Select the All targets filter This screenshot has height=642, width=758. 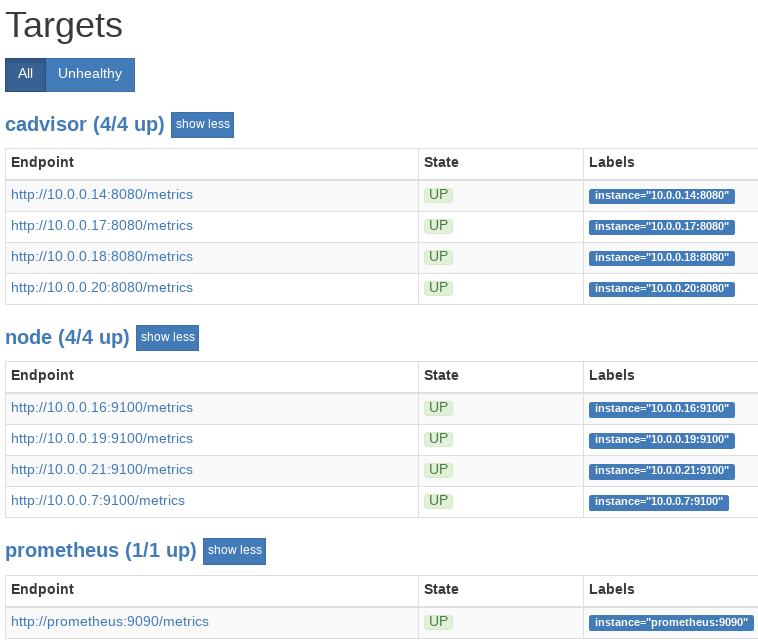point(26,75)
